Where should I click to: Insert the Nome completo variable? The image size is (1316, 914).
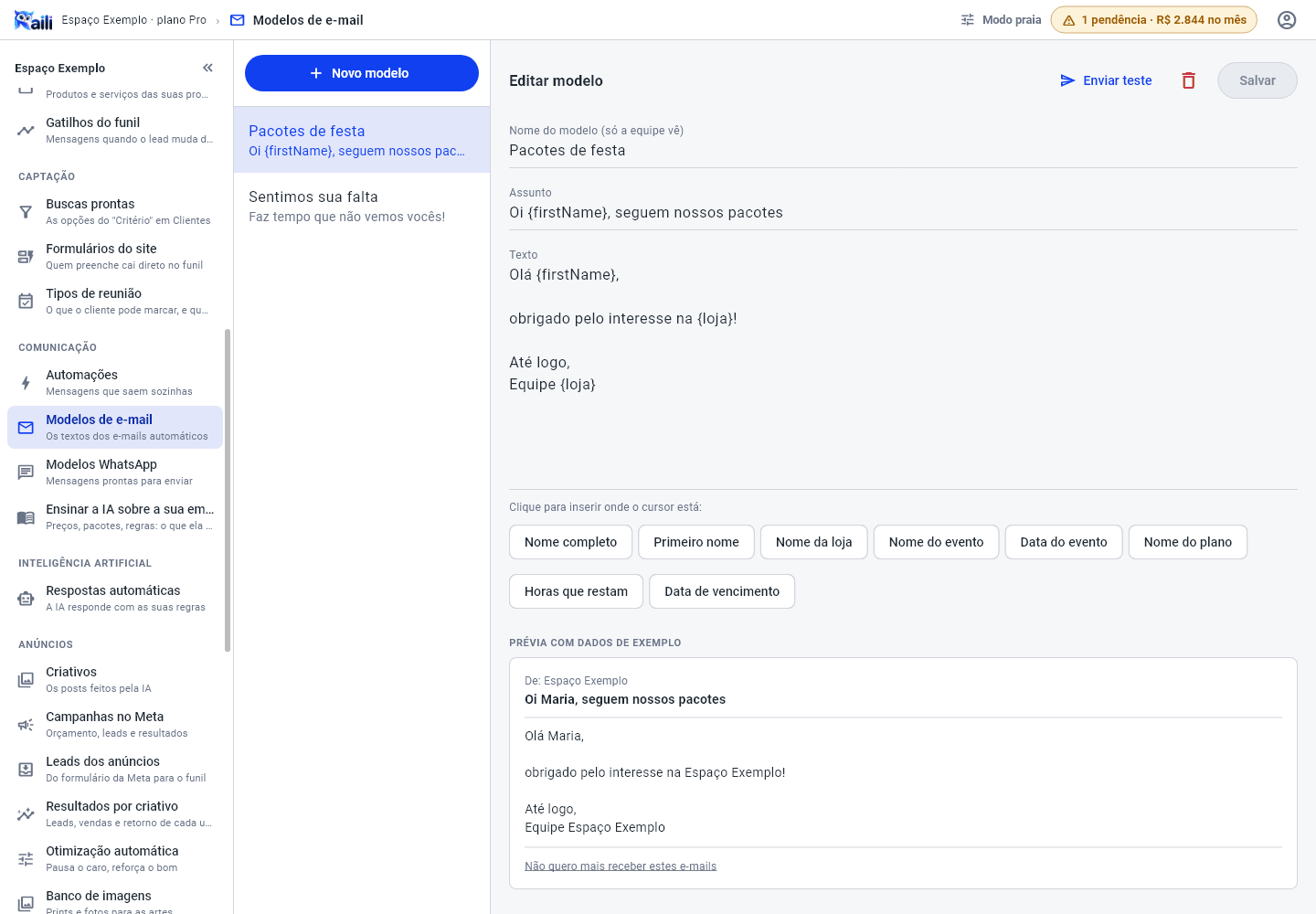(x=570, y=542)
